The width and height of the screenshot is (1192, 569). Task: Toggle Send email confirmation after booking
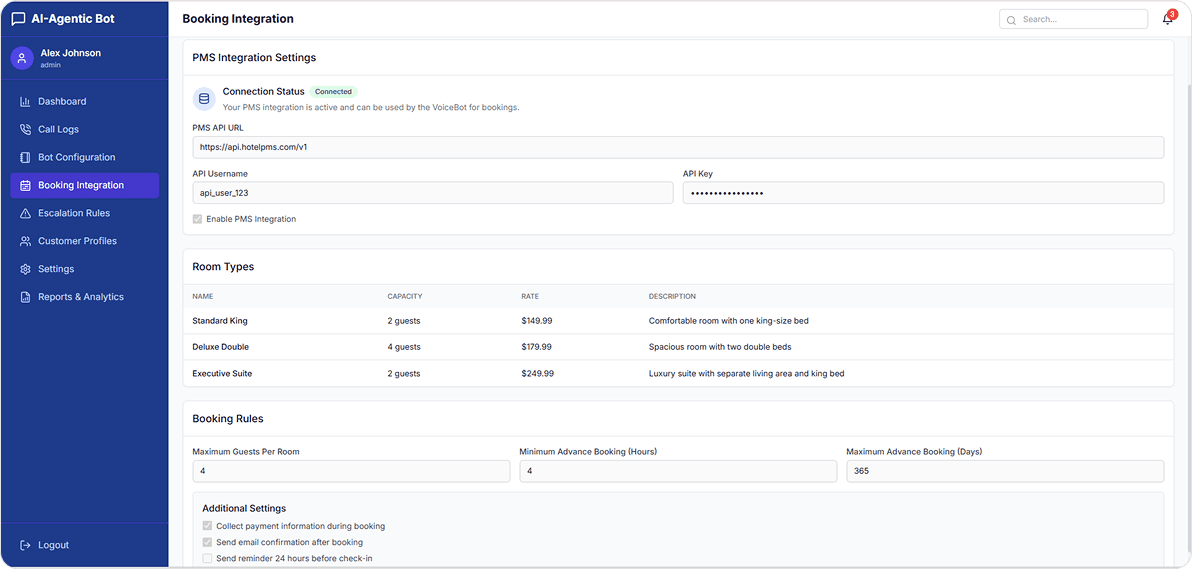pyautogui.click(x=207, y=542)
